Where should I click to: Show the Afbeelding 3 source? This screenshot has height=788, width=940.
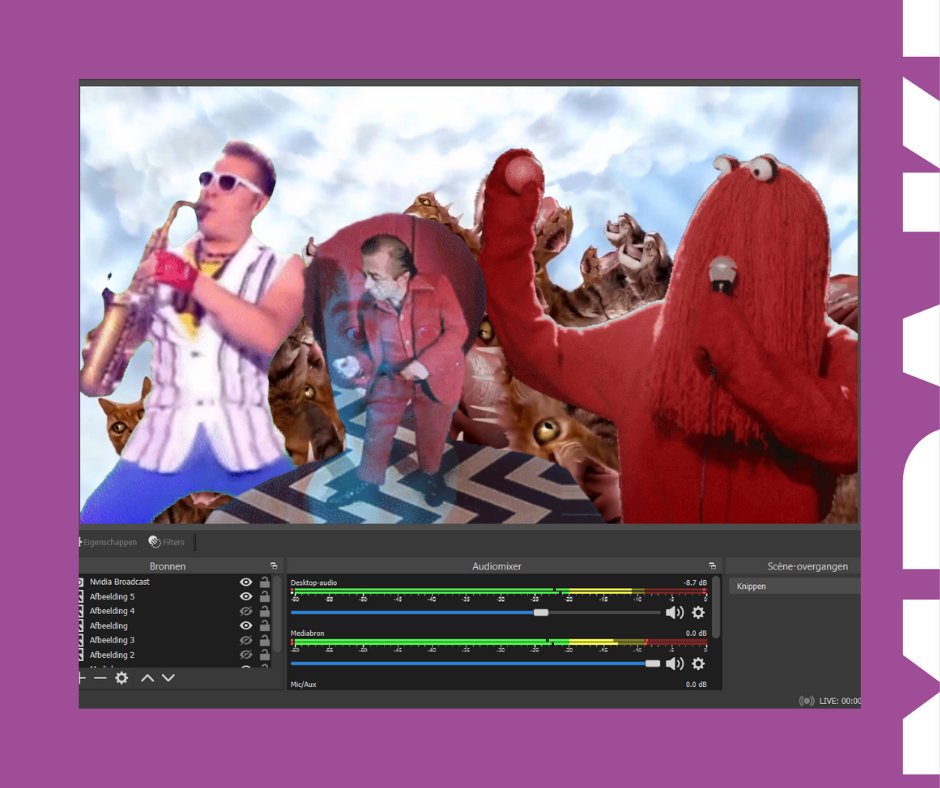click(246, 640)
